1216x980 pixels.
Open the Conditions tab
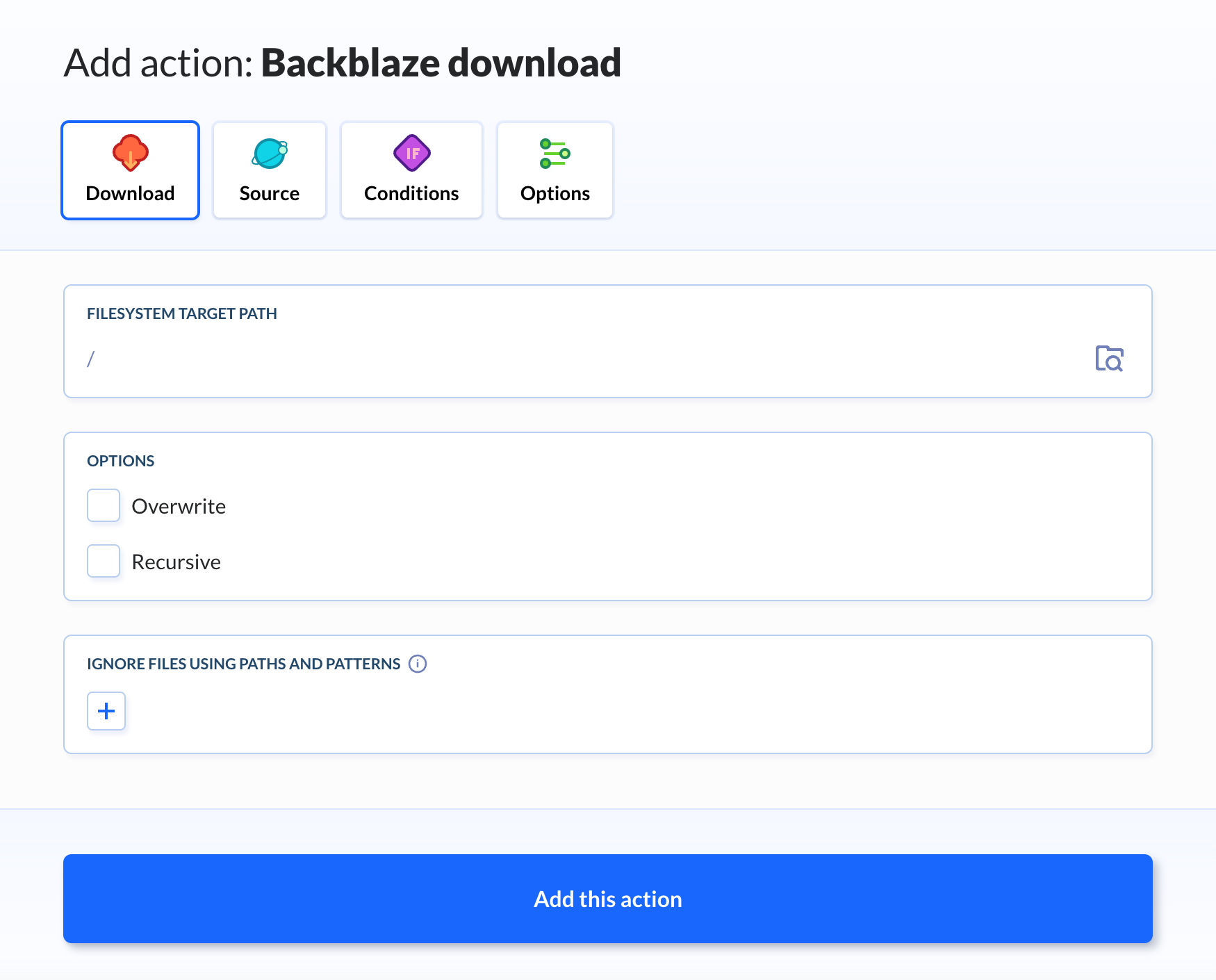[411, 170]
